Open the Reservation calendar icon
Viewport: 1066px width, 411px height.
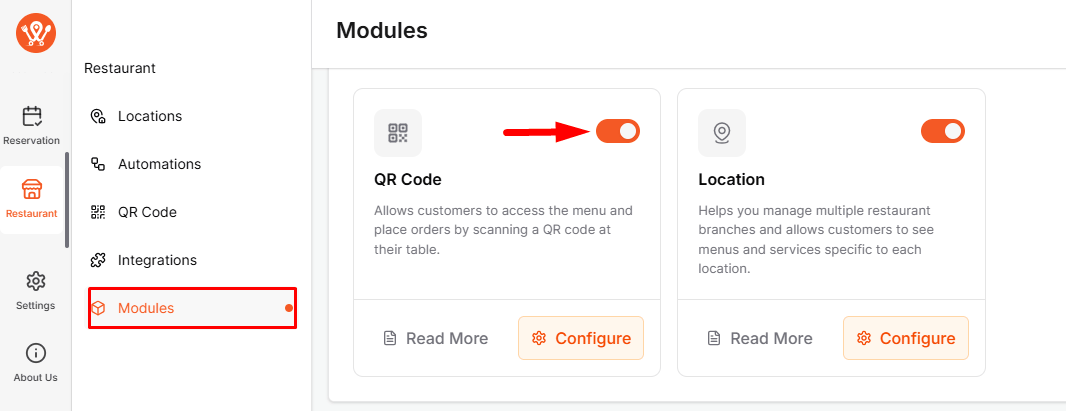tap(33, 116)
